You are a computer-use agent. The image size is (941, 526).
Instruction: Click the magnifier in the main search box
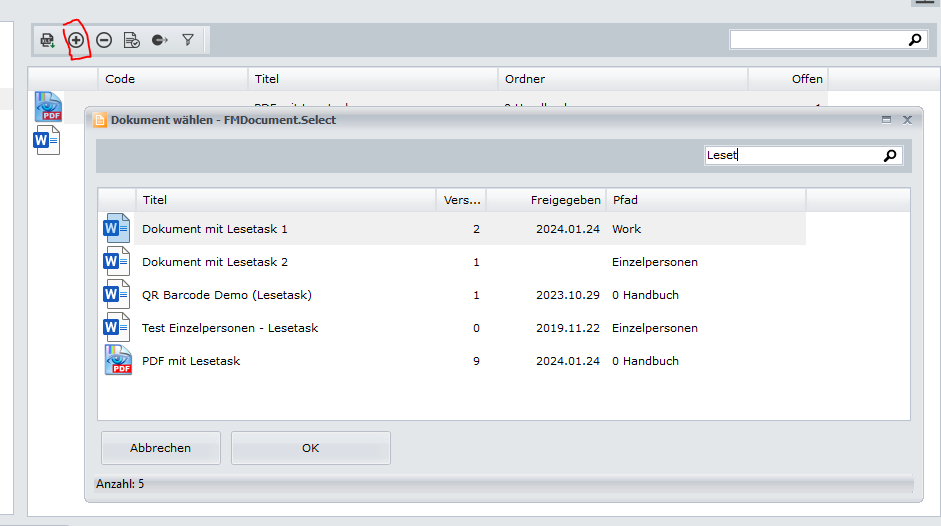(915, 40)
